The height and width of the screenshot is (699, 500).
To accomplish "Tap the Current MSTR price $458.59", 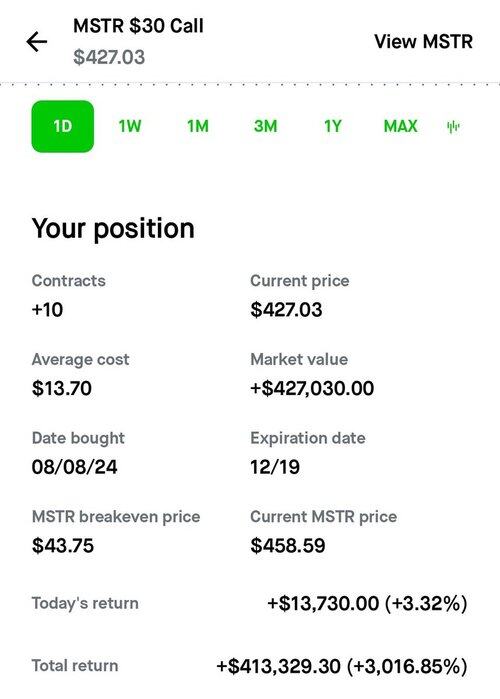I will (288, 546).
